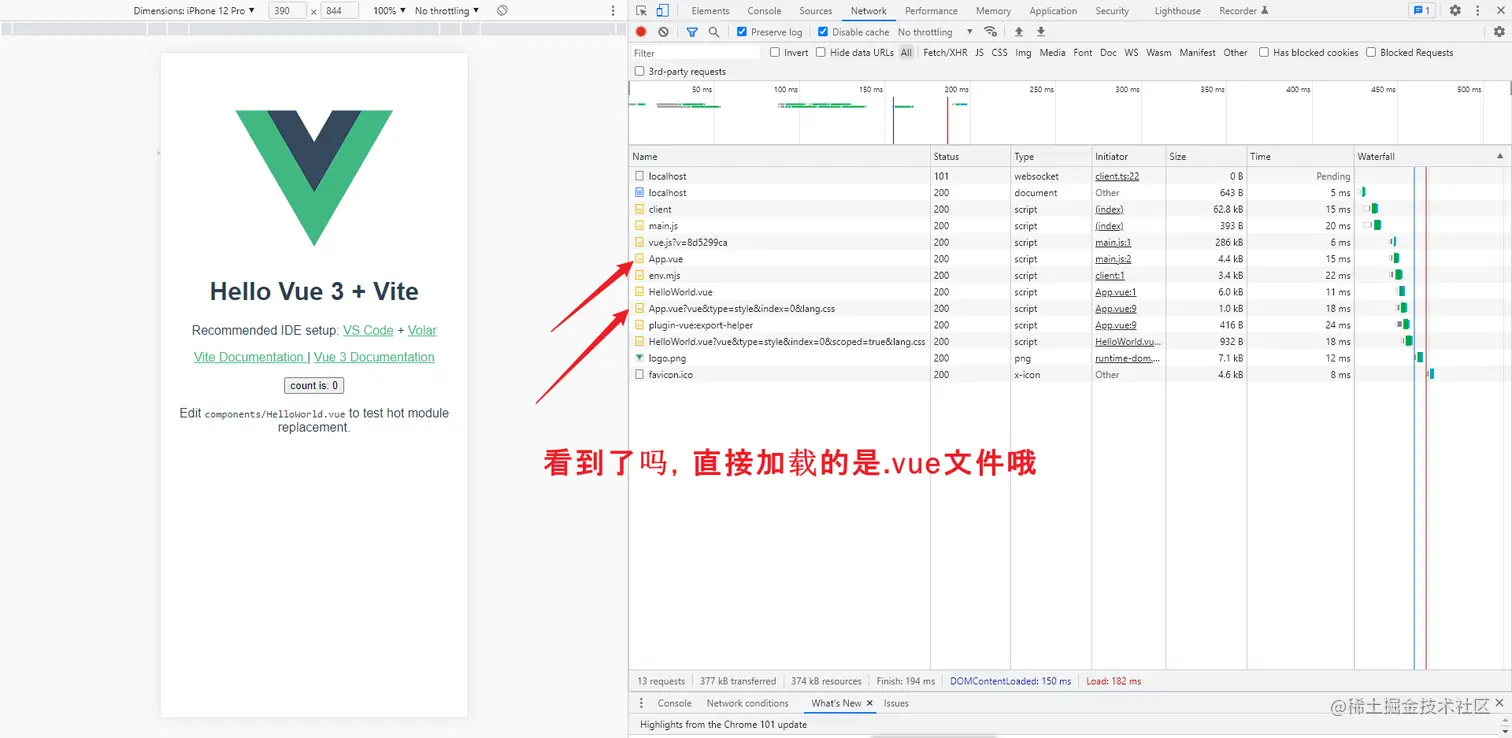Viewport: 1512px width, 738px height.
Task: Toggle Preserve log checkbox
Action: tap(742, 32)
